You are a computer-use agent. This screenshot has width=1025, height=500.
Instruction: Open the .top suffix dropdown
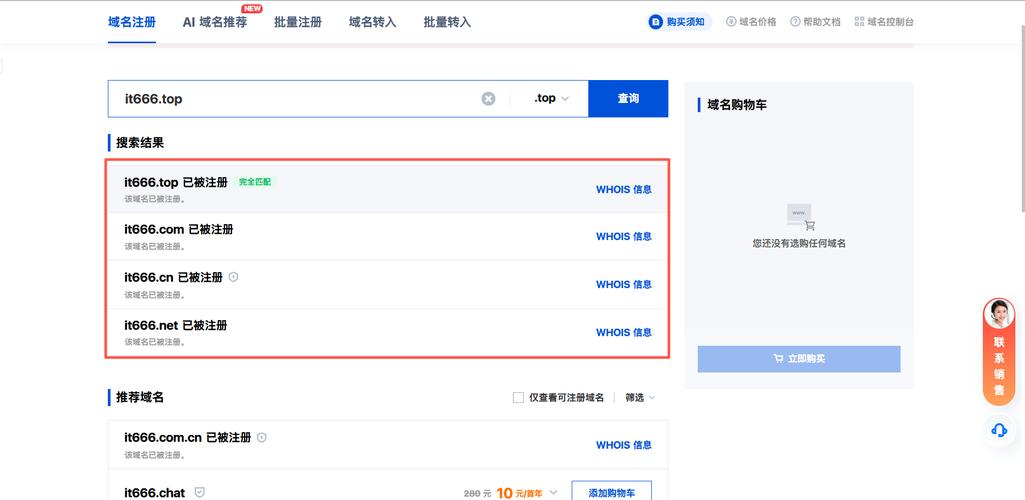(551, 99)
